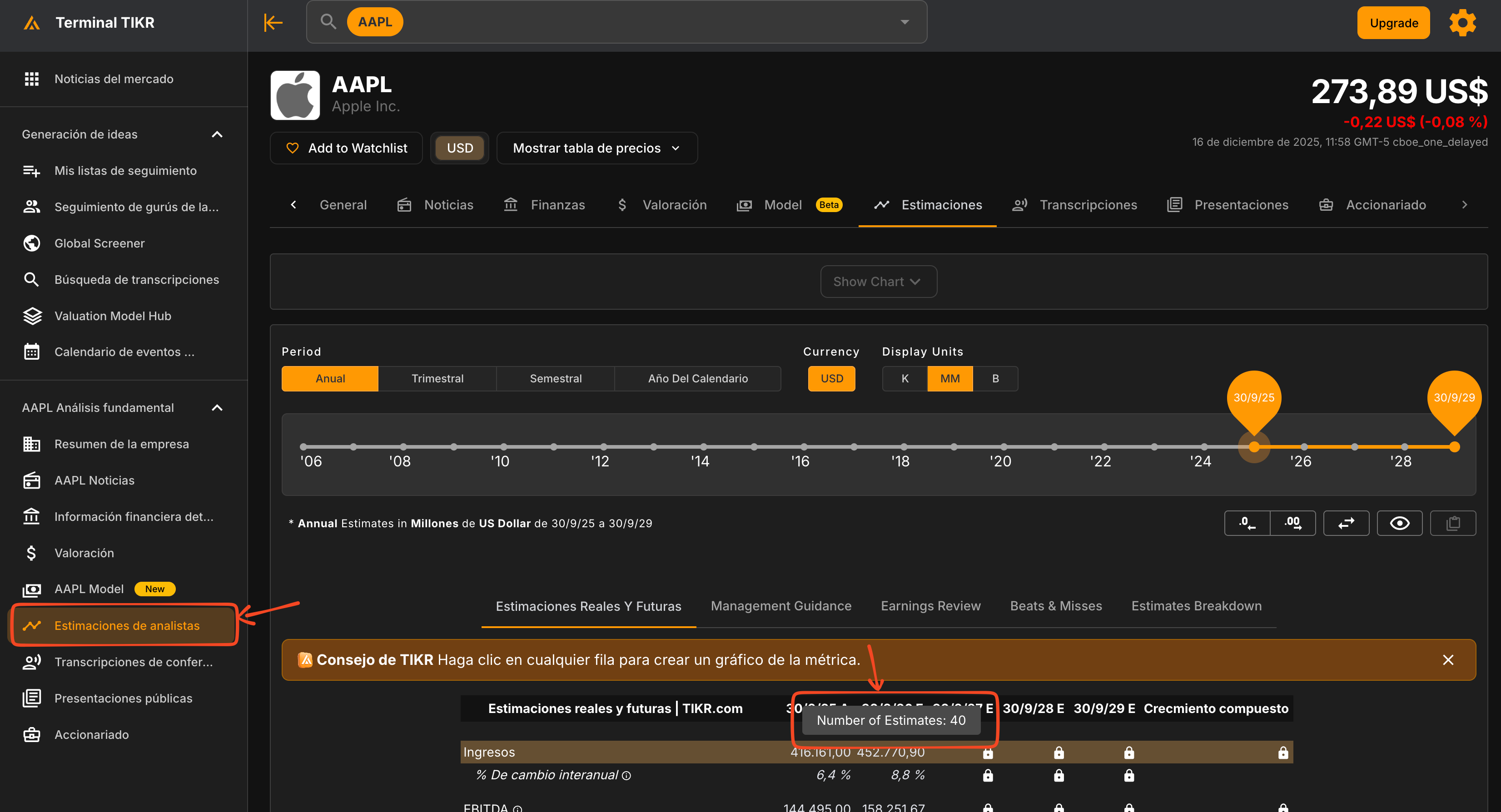1501x812 pixels.
Task: Open Valuation Model Hub in sidebar
Action: (113, 316)
